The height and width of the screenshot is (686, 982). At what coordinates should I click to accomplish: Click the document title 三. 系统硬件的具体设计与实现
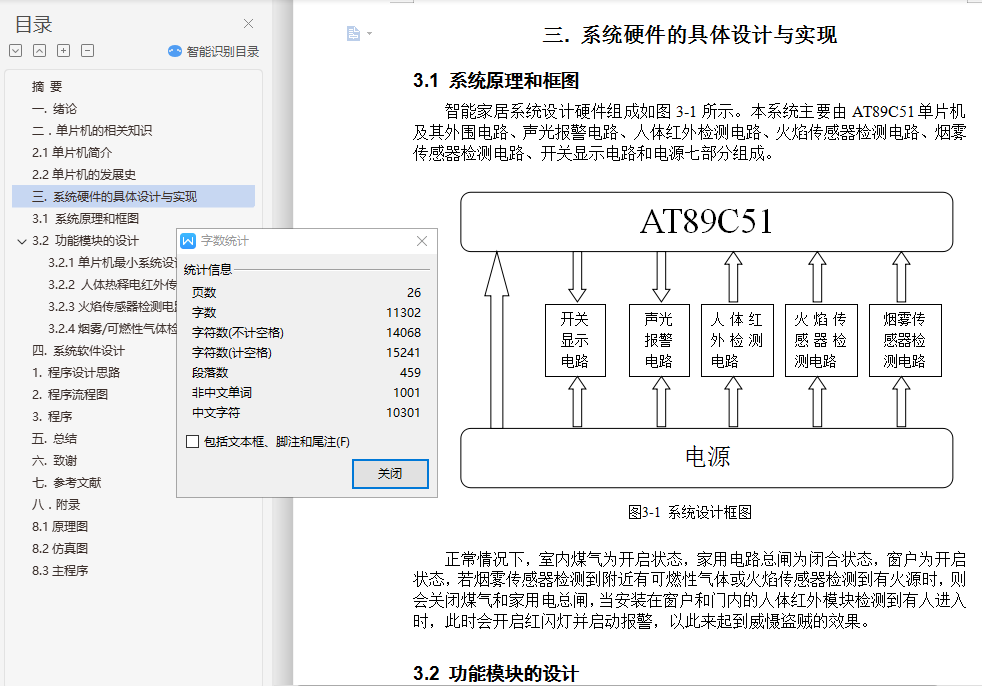(x=690, y=34)
